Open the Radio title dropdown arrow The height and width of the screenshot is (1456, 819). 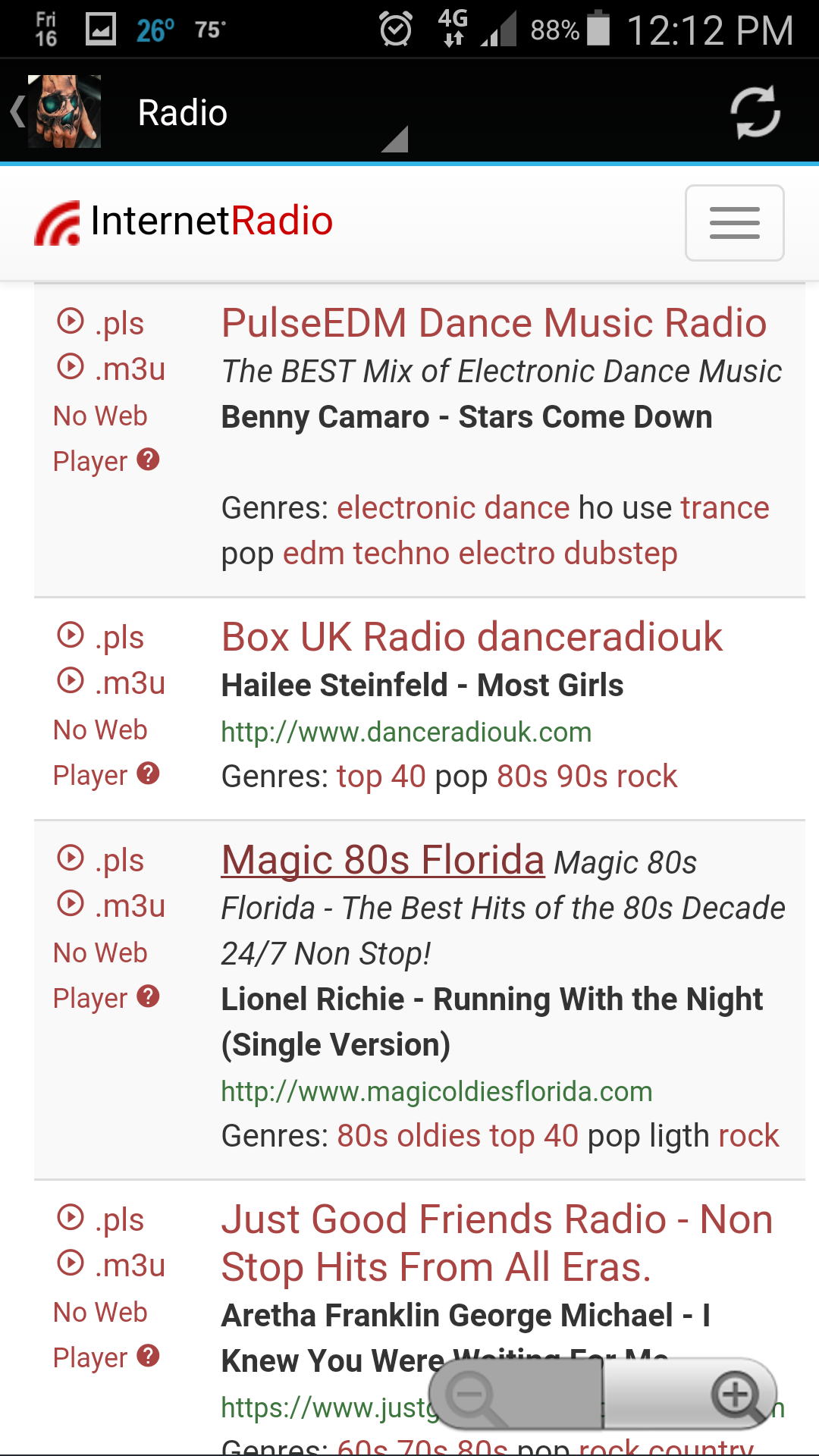point(395,139)
